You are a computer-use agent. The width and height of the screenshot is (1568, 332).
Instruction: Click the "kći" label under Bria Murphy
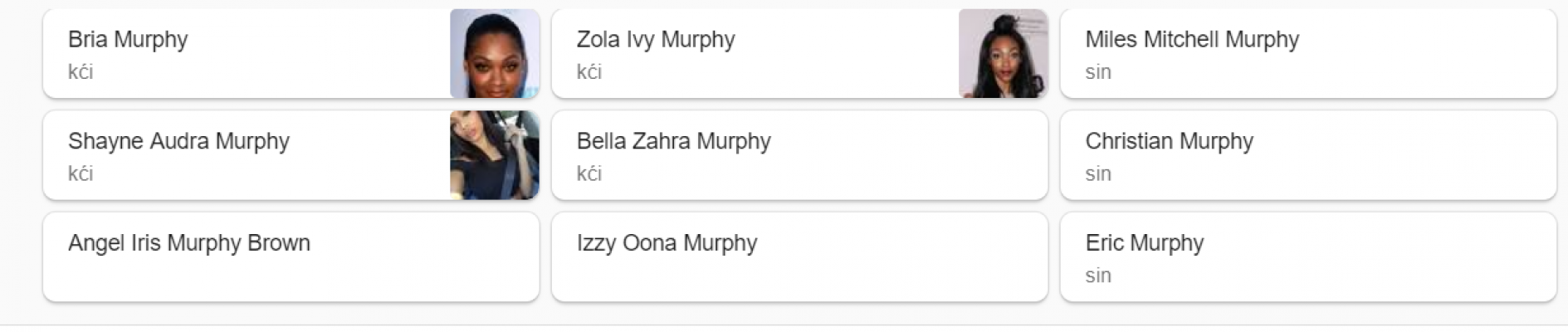pos(81,72)
